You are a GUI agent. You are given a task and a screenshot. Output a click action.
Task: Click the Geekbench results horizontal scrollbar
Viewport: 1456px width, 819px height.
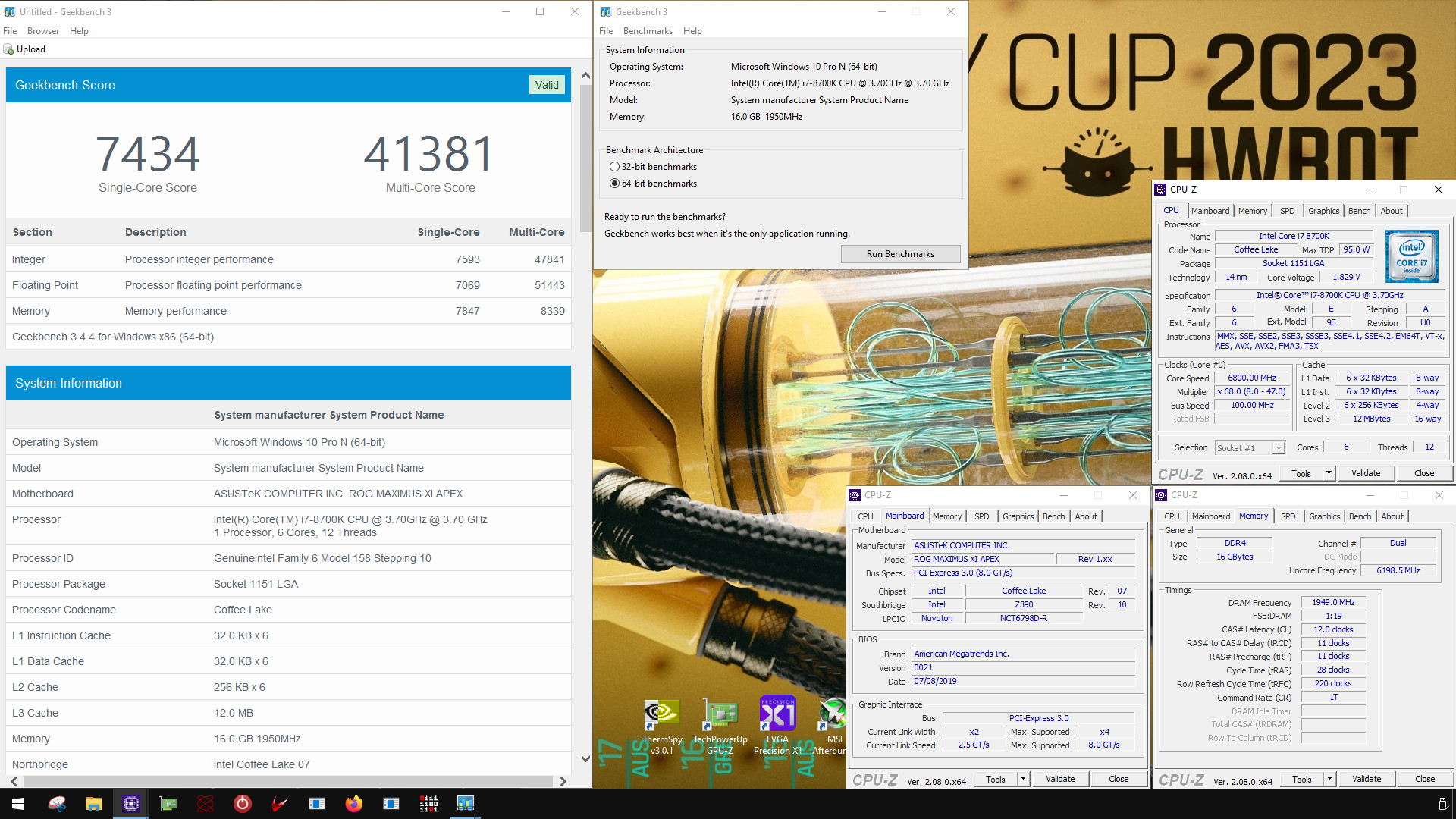287,781
